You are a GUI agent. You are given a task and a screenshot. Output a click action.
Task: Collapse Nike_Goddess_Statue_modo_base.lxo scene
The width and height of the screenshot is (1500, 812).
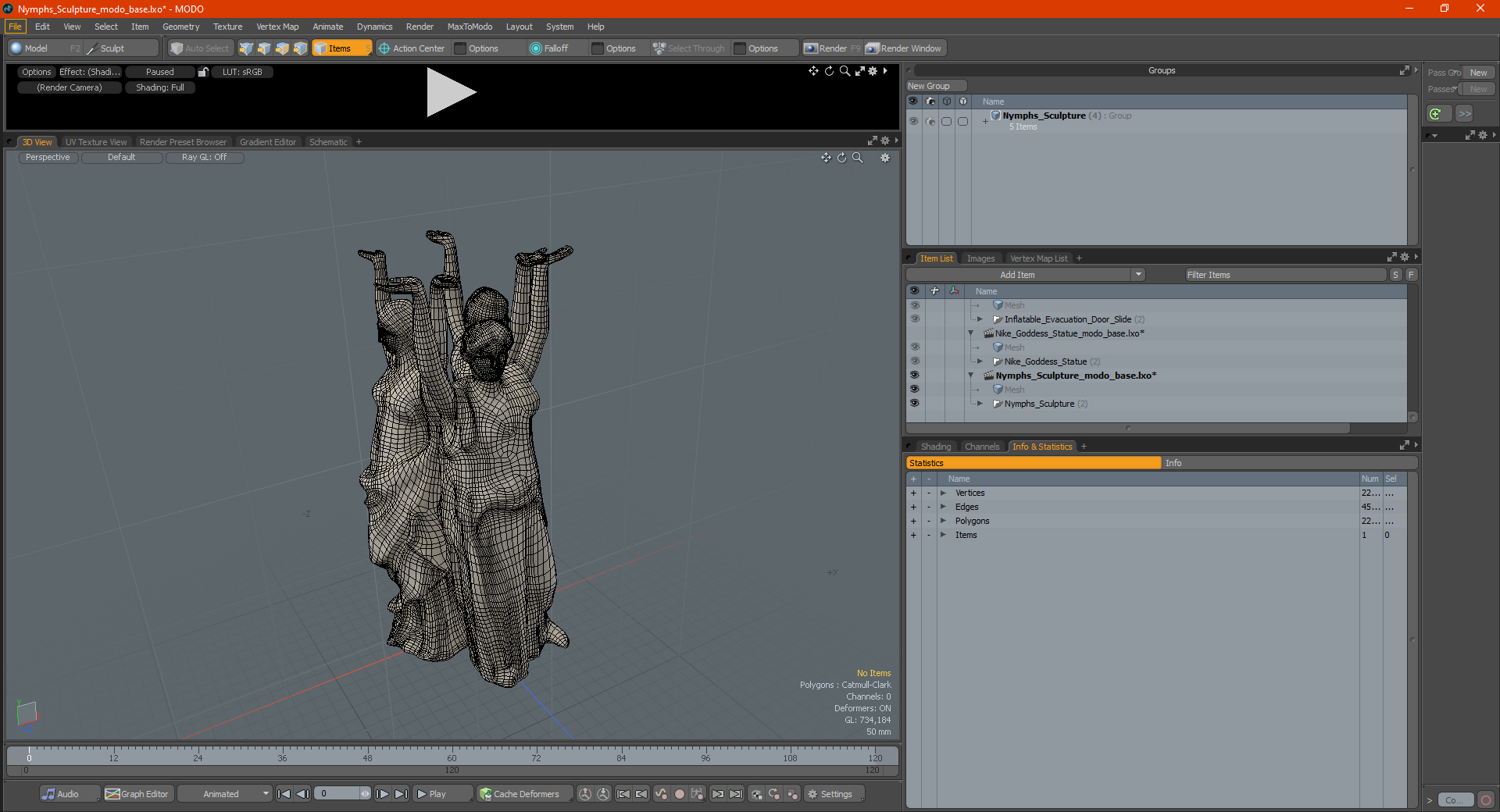pyautogui.click(x=971, y=333)
